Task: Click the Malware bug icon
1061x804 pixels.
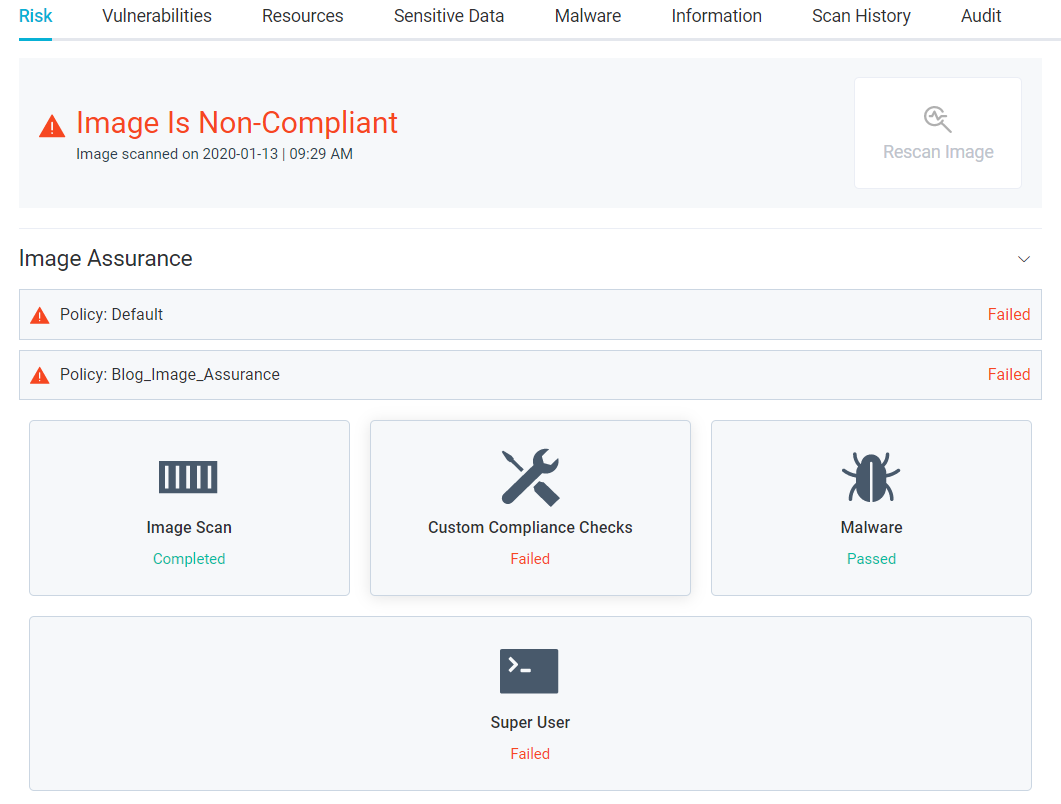Action: coord(871,477)
